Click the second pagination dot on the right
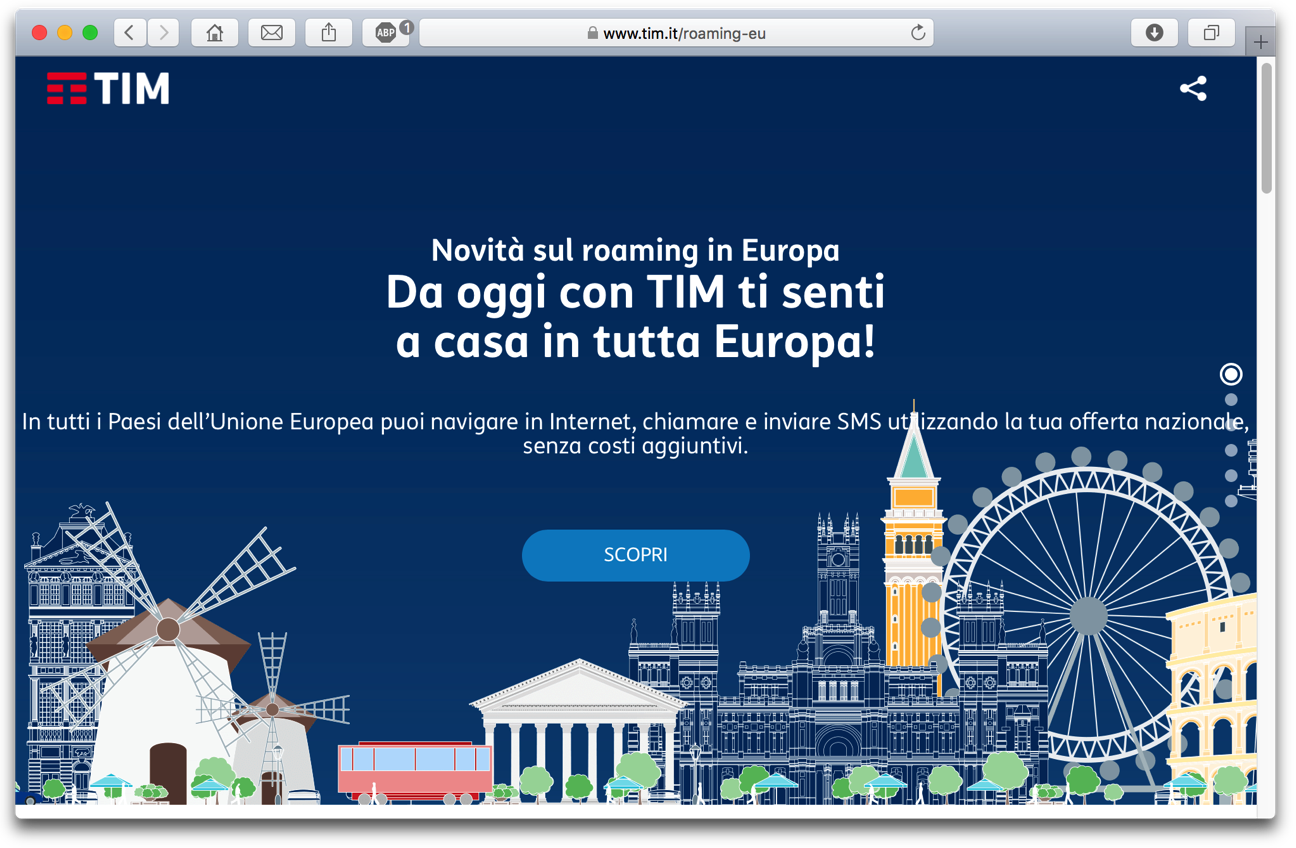This screenshot has width=1296, height=848. point(1230,398)
